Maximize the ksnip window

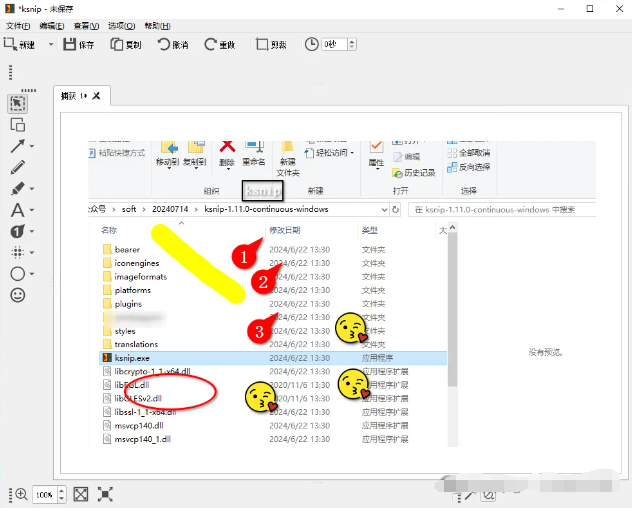(x=590, y=8)
